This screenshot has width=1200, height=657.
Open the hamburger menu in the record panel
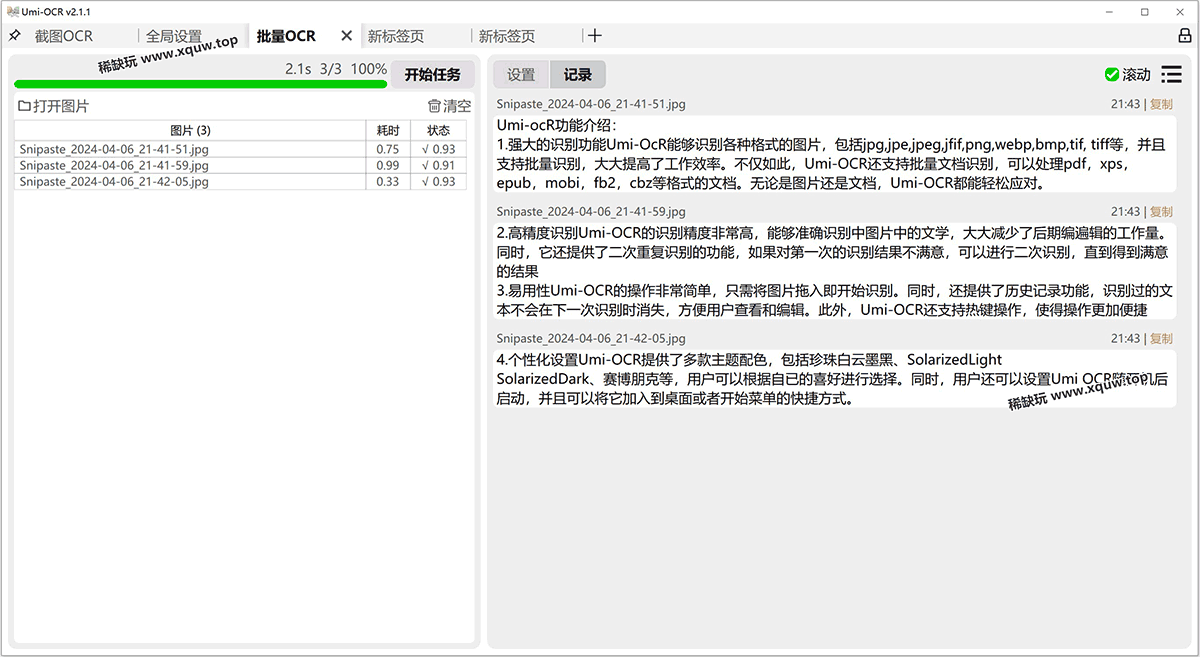[1171, 74]
